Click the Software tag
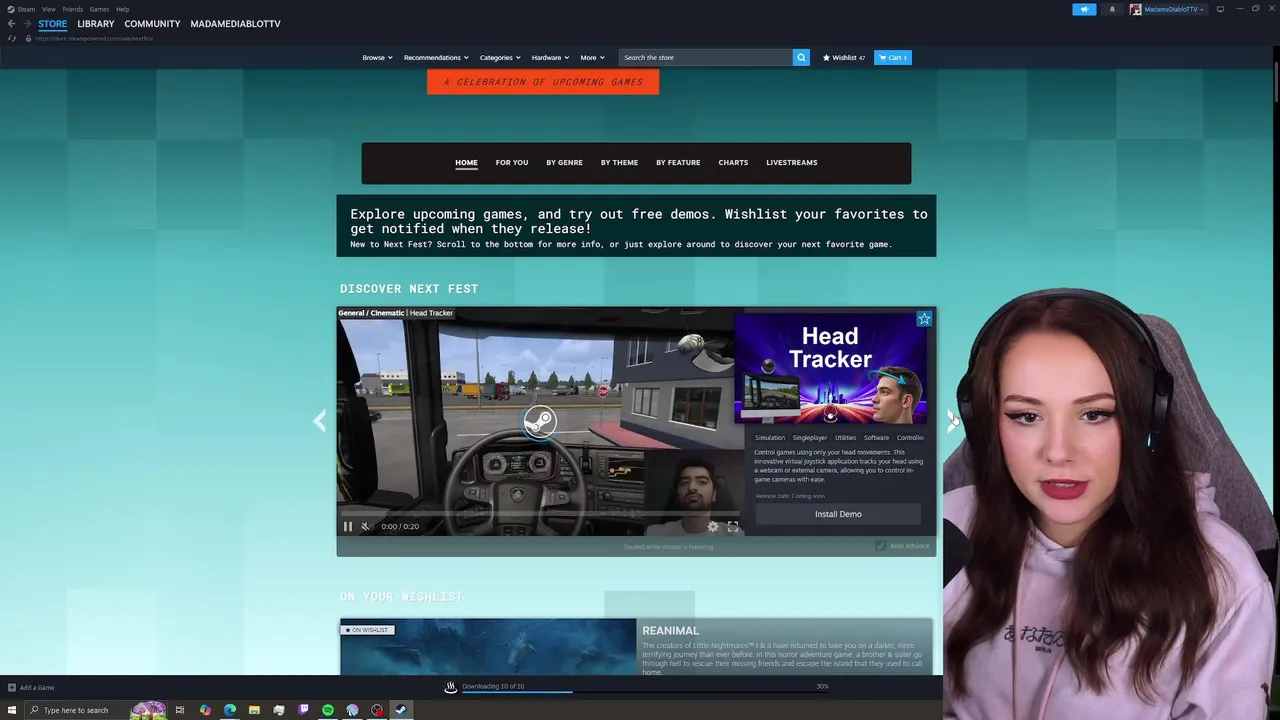 877,438
